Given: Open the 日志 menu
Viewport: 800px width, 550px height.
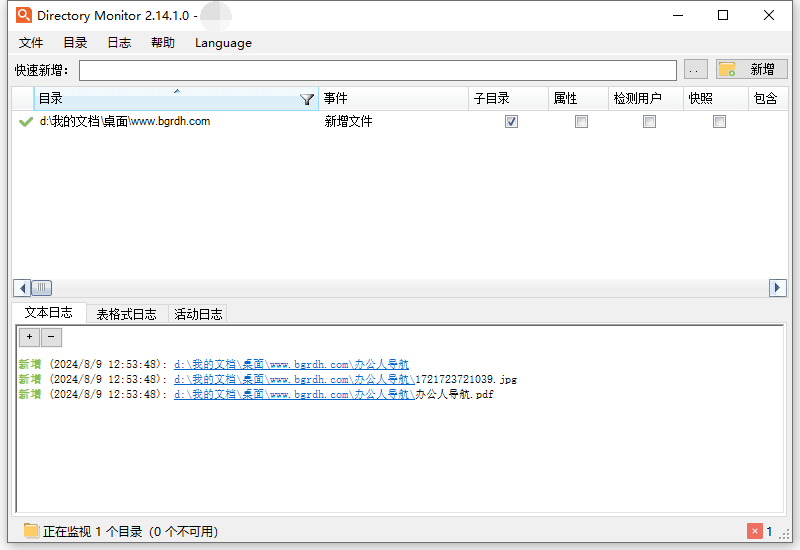Looking at the screenshot, I should click(119, 43).
